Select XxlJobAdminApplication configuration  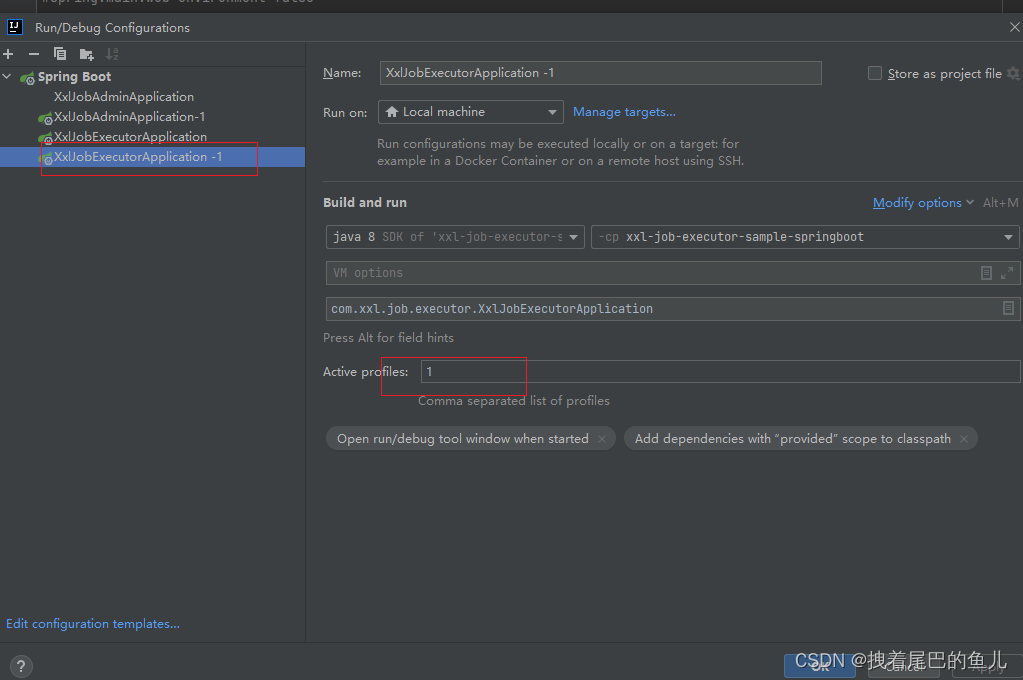(x=124, y=97)
